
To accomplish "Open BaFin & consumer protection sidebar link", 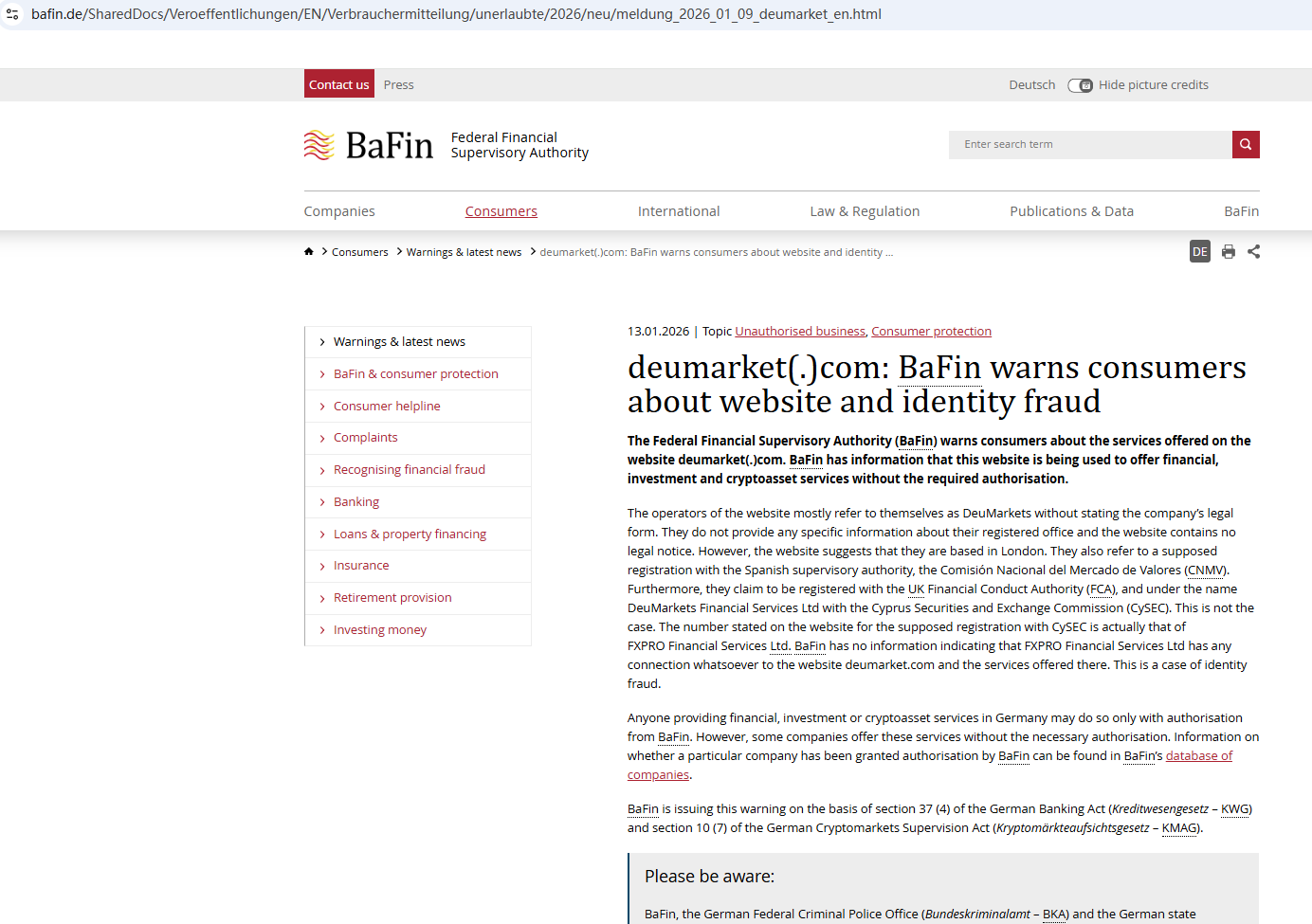I will [416, 373].
